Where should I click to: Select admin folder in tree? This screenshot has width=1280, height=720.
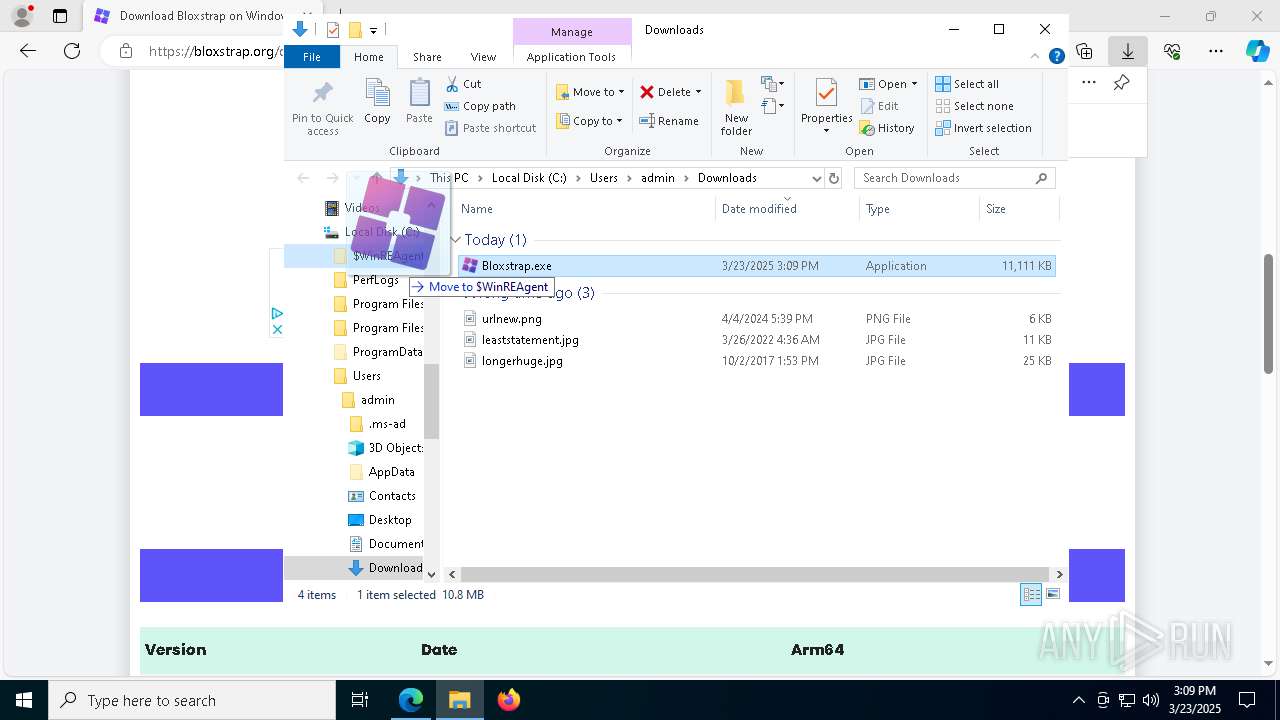click(367, 400)
